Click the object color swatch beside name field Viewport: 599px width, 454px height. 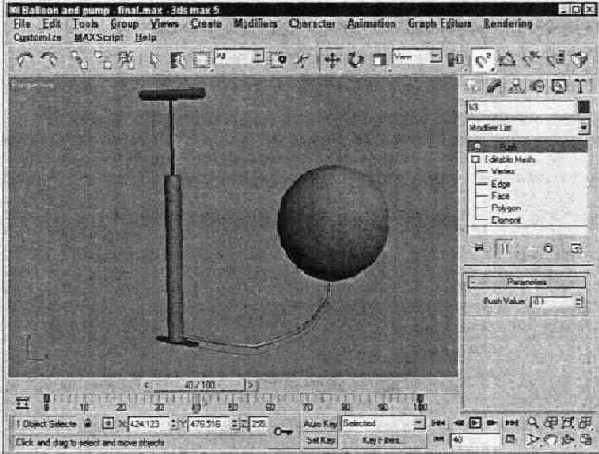tap(583, 107)
